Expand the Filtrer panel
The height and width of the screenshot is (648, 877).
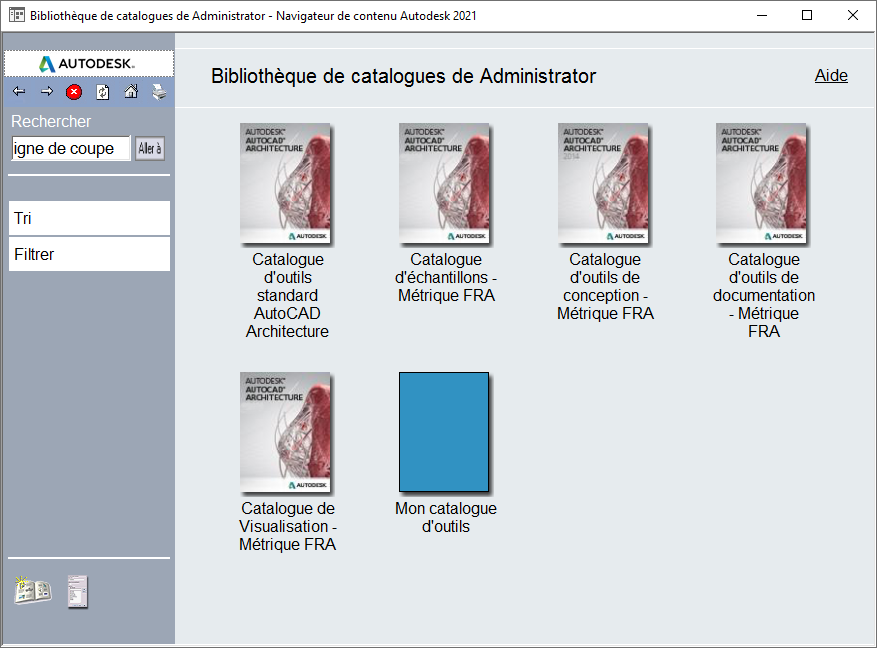[89, 254]
